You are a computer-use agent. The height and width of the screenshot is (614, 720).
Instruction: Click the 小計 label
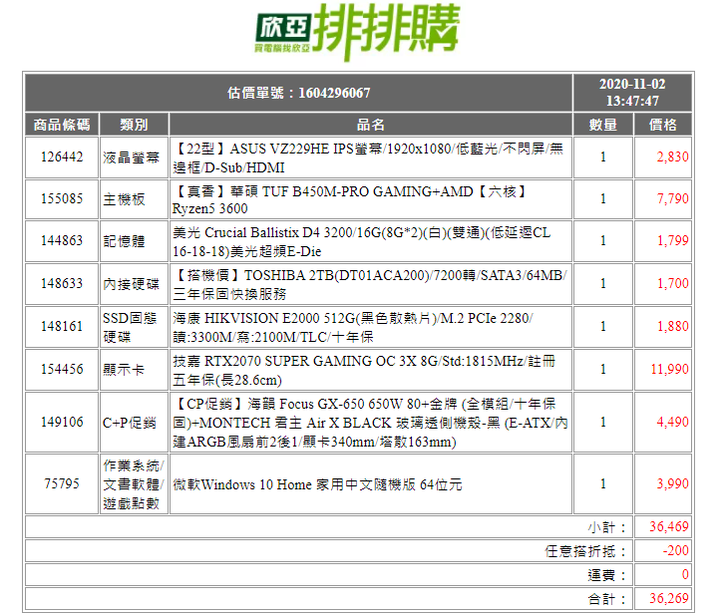coord(607,527)
